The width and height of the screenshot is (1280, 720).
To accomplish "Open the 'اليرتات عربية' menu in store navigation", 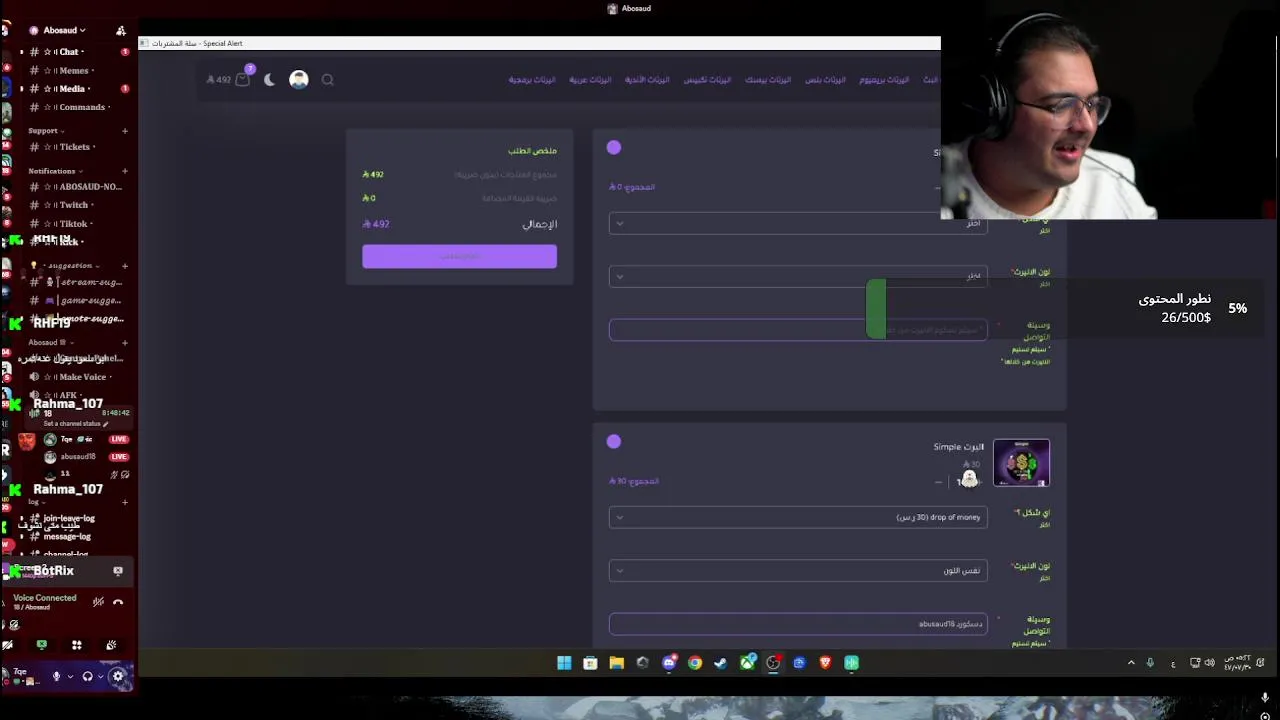I will [590, 79].
